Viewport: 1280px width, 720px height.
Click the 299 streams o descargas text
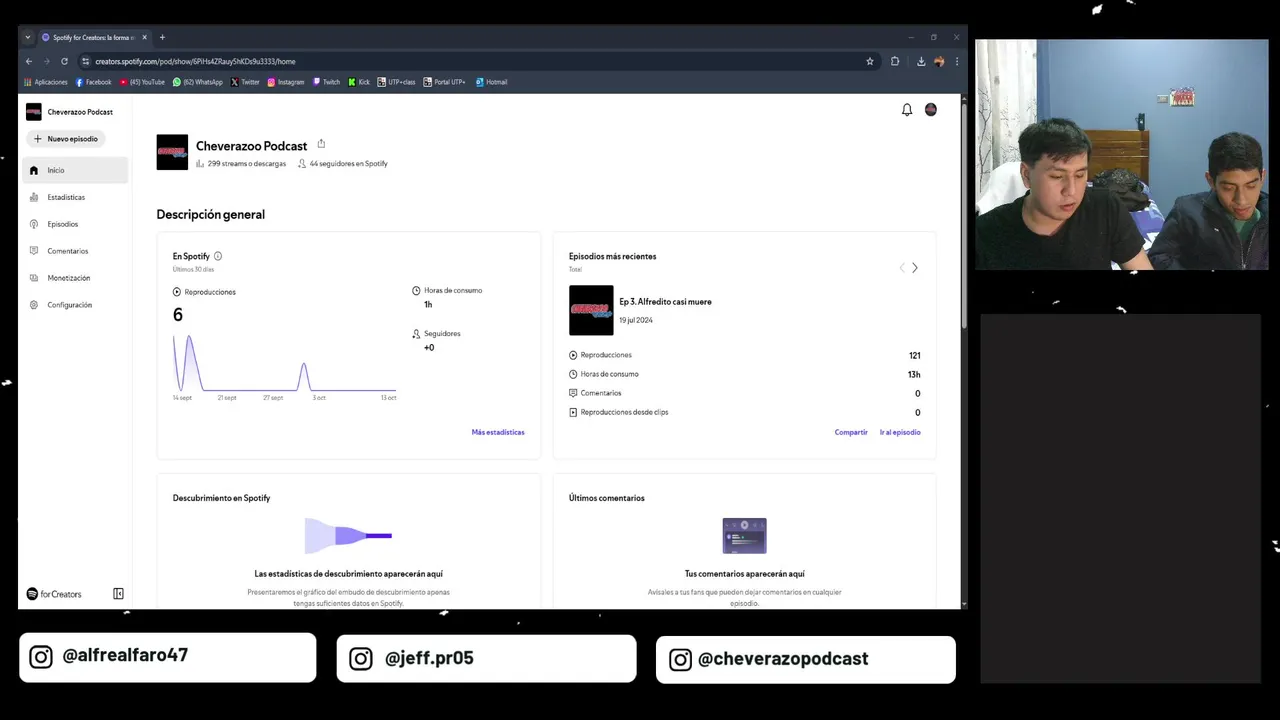246,163
